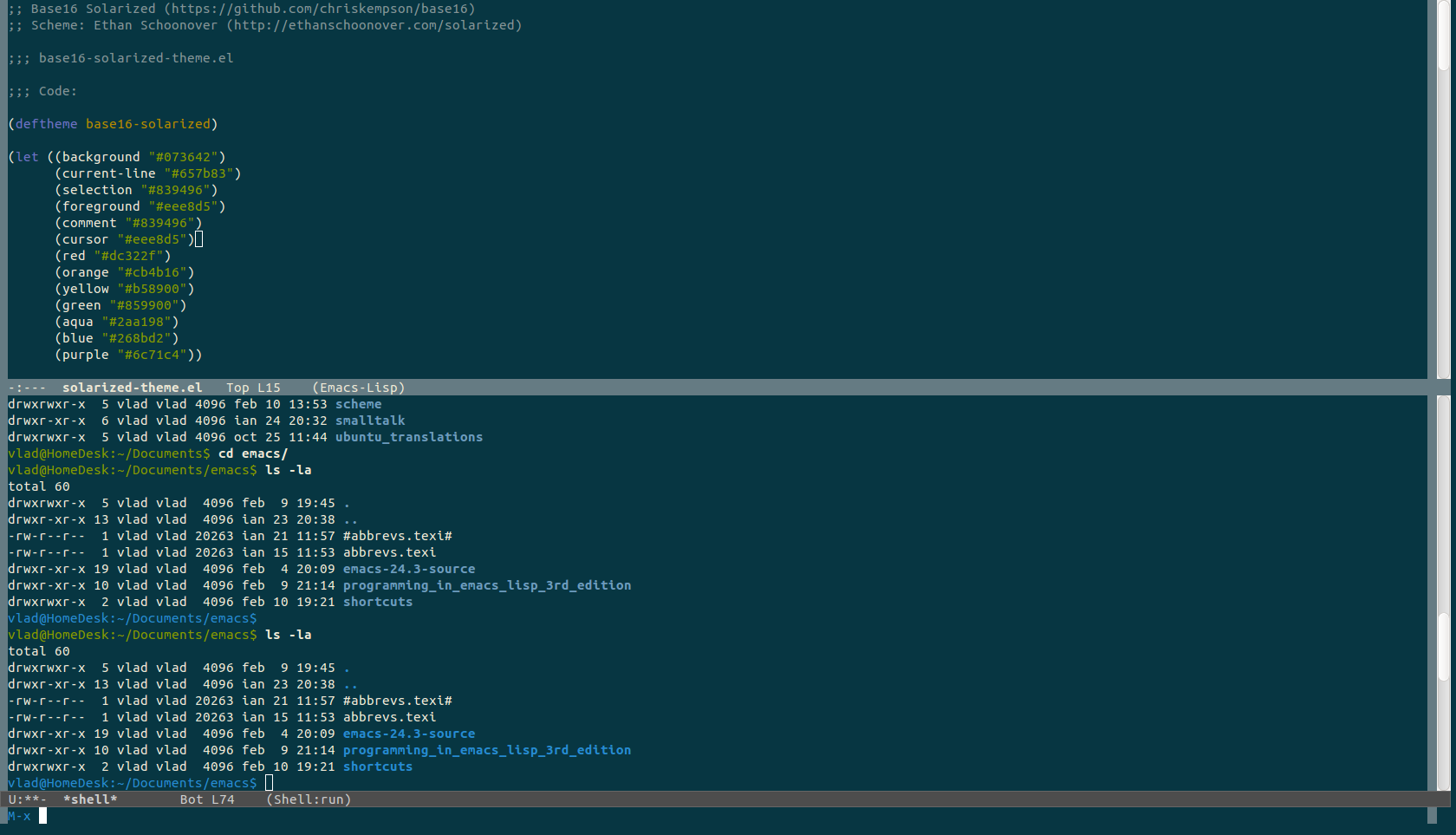Click the 'vlad@HomeDesk:~/Documents$' prompt
The image size is (1456, 835).
pos(109,453)
